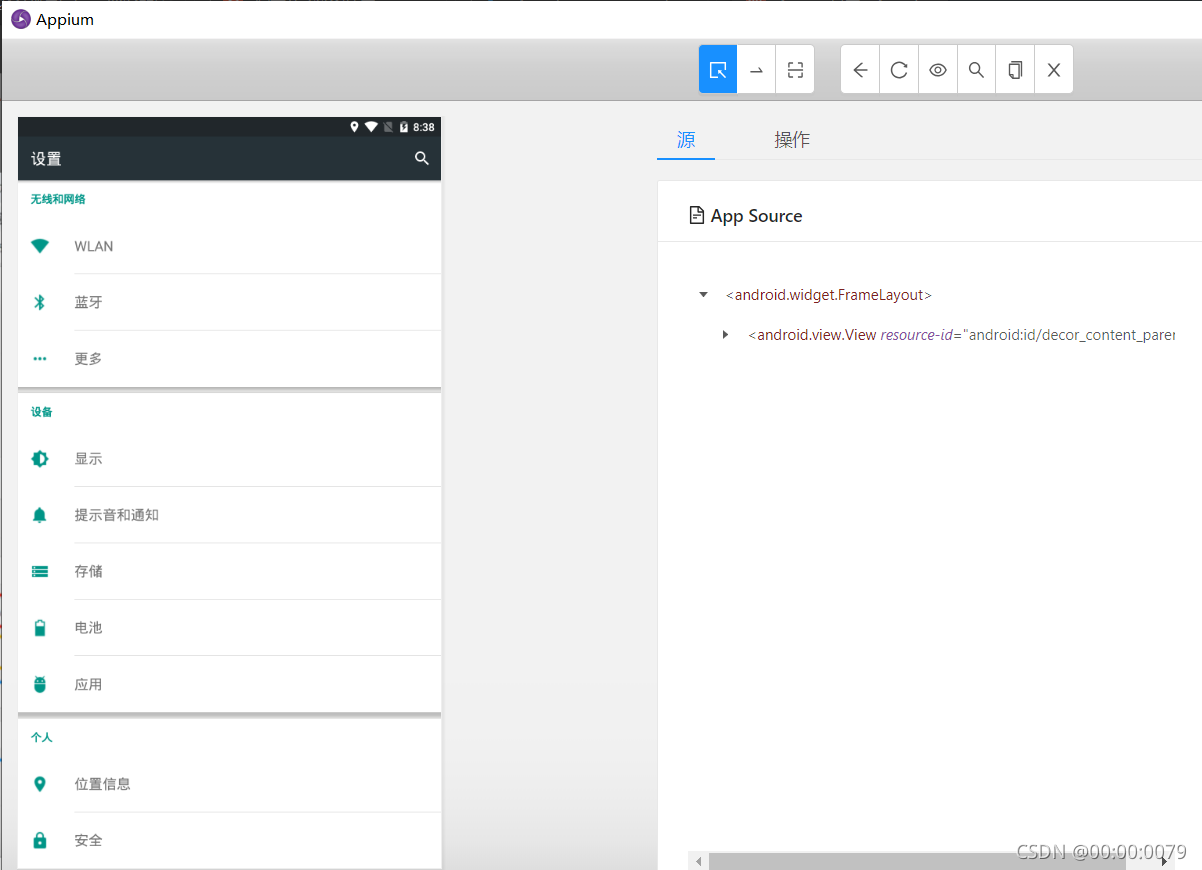Tap the brightness icon beside 显示
This screenshot has height=870, width=1202.
(40, 459)
